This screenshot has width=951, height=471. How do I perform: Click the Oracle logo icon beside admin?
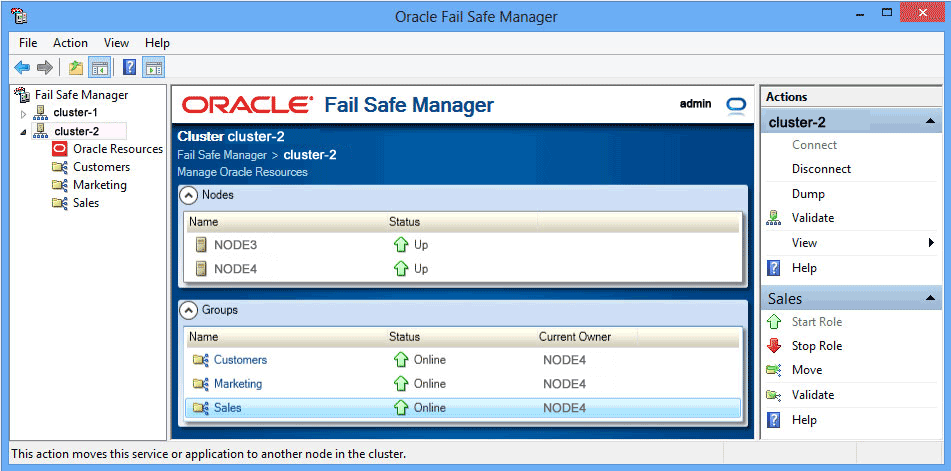pos(736,104)
